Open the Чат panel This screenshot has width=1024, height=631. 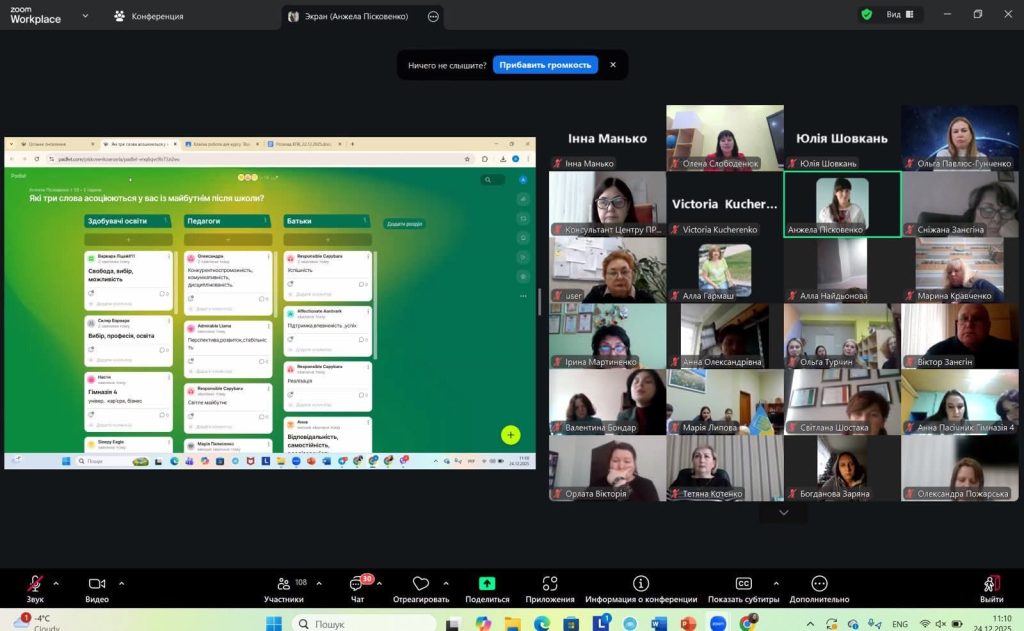[357, 584]
